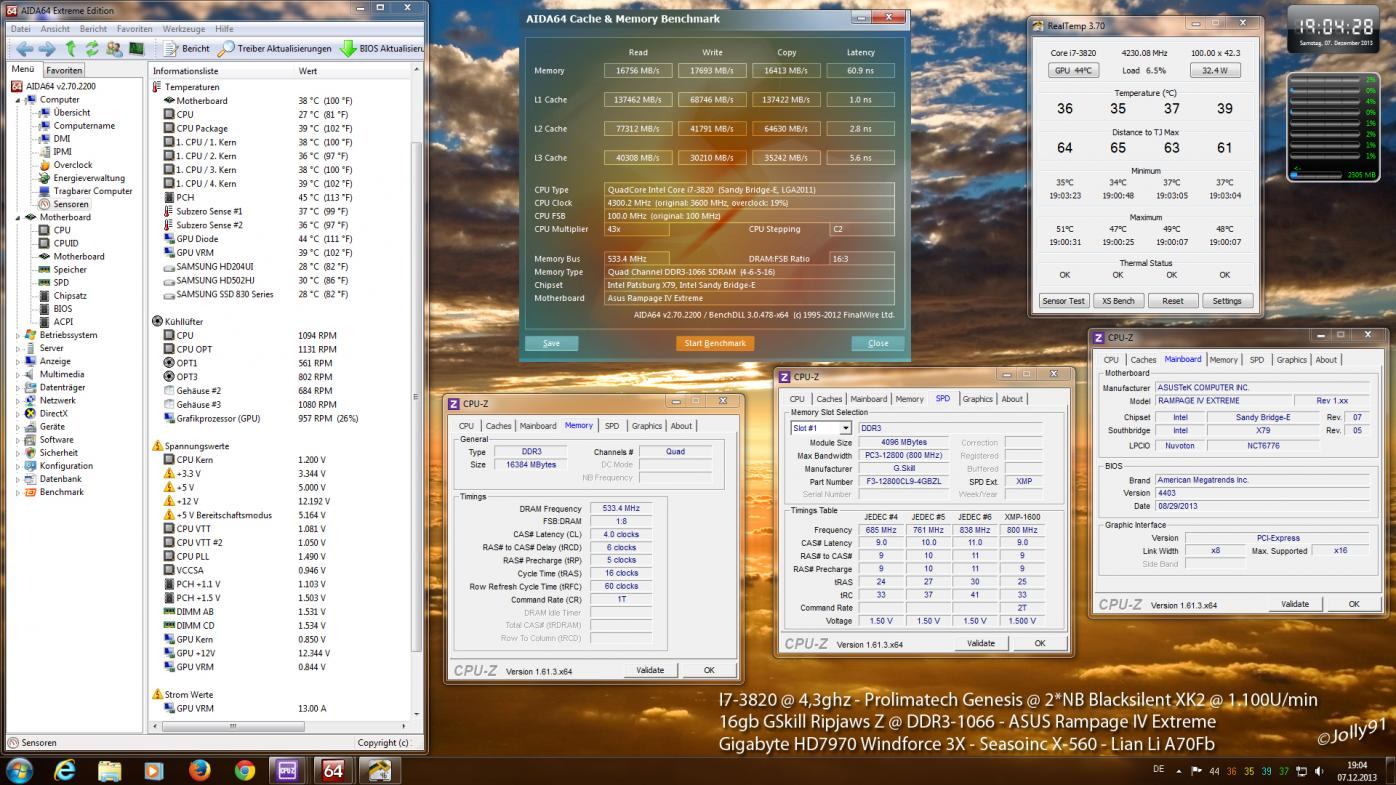
Task: Open the Slot #1 dropdown in CPU-Z SPD
Action: (x=846, y=428)
